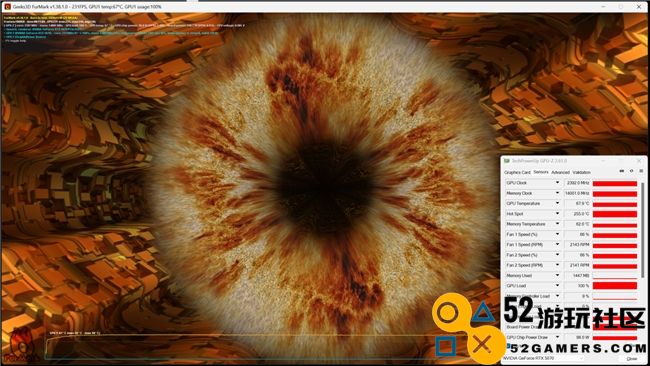Viewport: 650px width, 366px height.
Task: Click the Hot Spot sensor label
Action: click(514, 214)
